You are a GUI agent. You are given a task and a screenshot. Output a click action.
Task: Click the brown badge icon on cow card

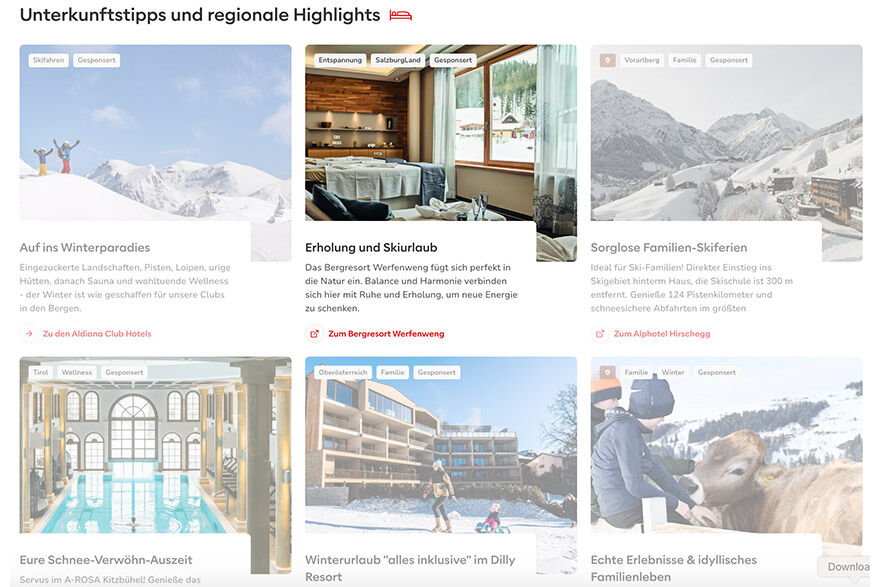(608, 372)
